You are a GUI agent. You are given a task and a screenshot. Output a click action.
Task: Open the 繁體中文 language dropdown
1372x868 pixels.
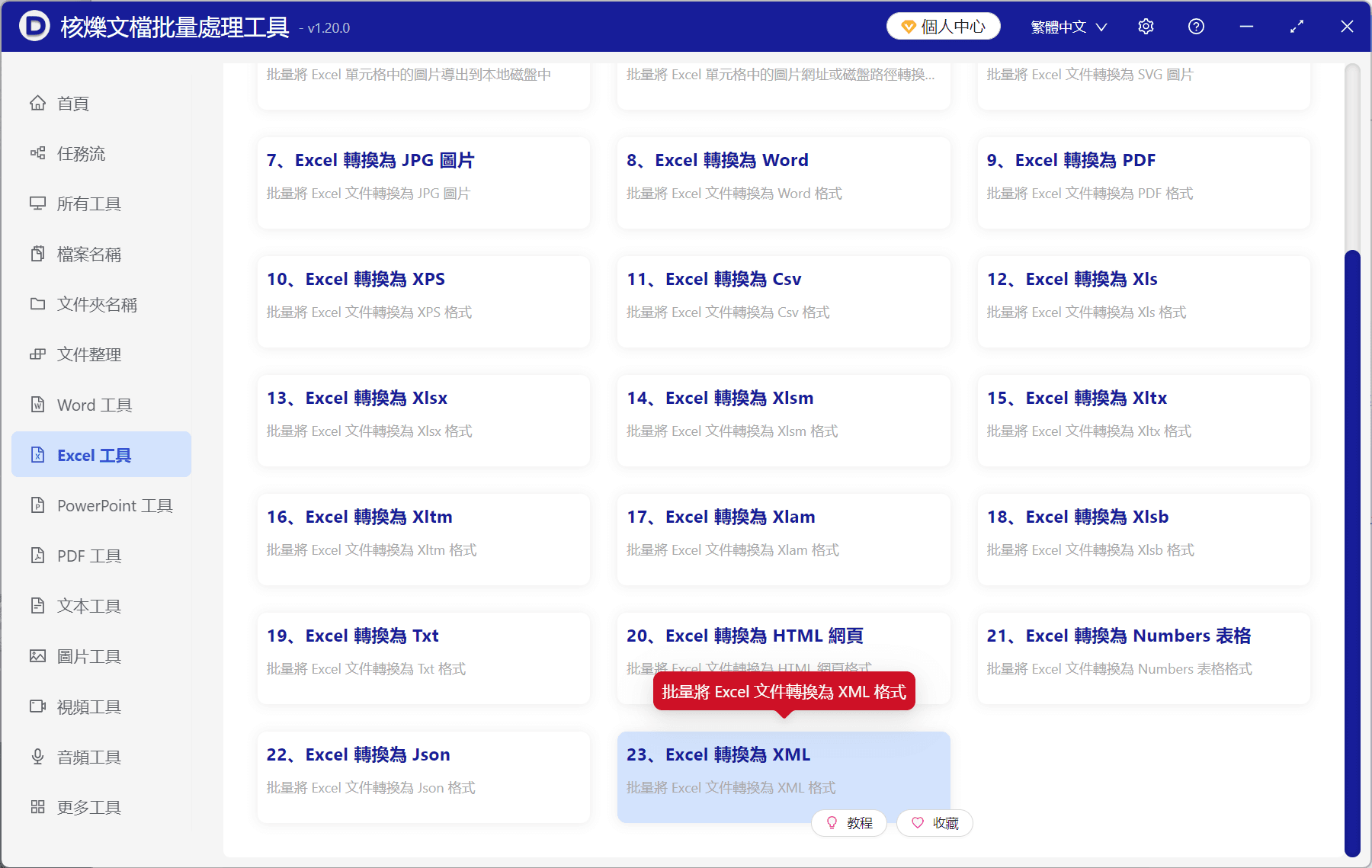[1066, 26]
